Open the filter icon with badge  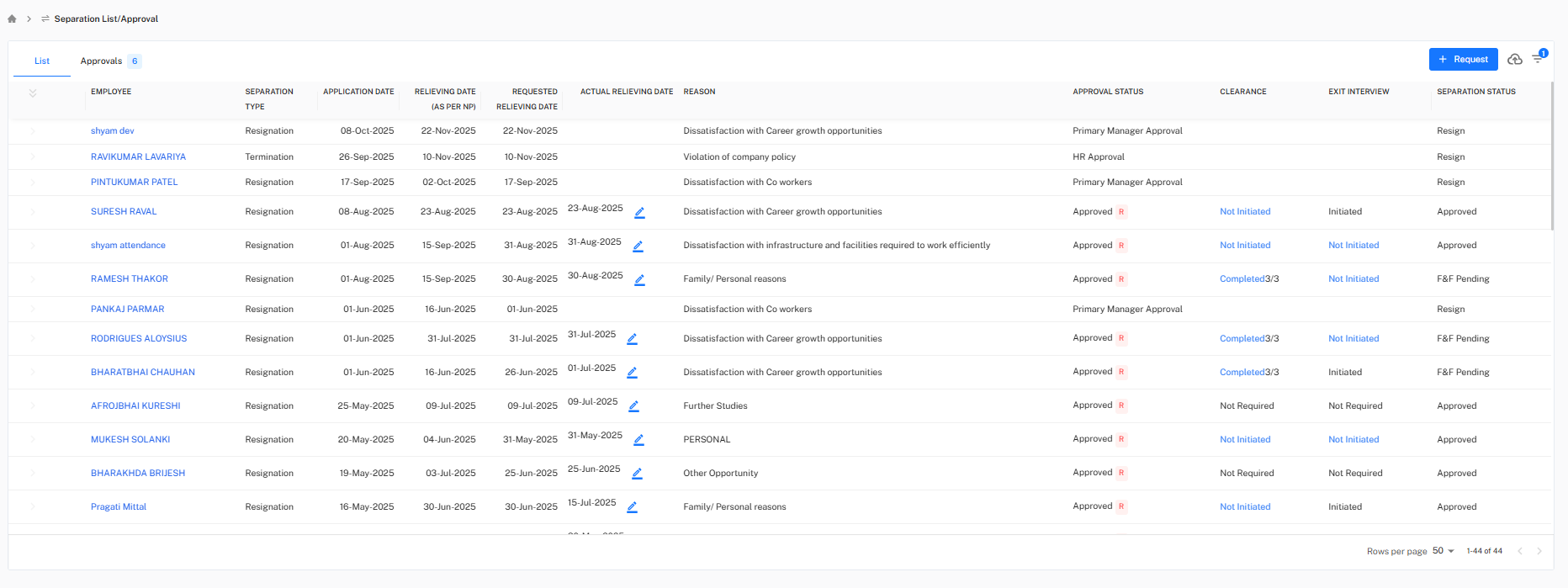(x=1538, y=59)
